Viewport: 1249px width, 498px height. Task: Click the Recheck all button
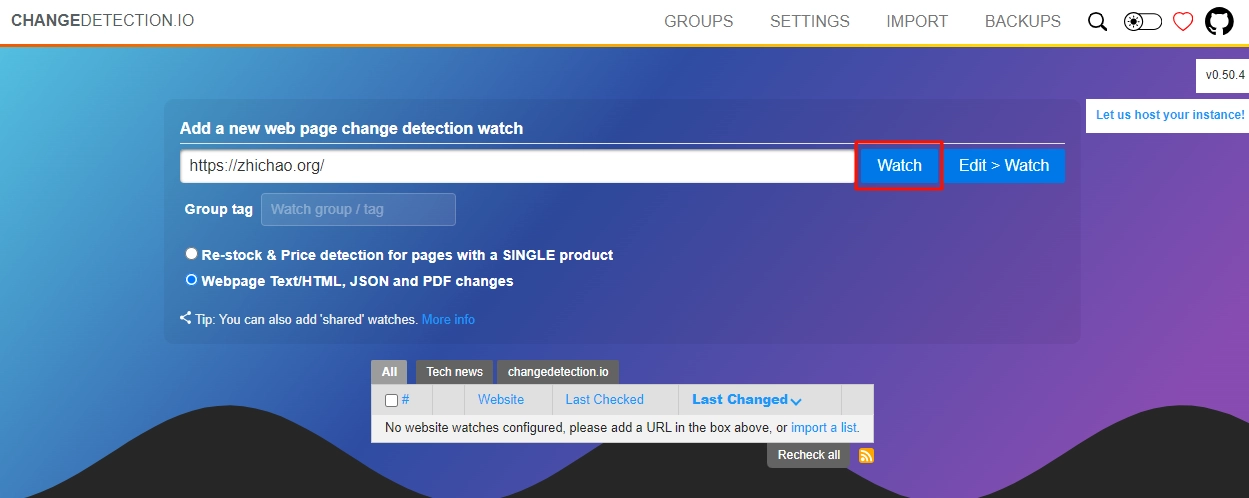click(x=808, y=455)
